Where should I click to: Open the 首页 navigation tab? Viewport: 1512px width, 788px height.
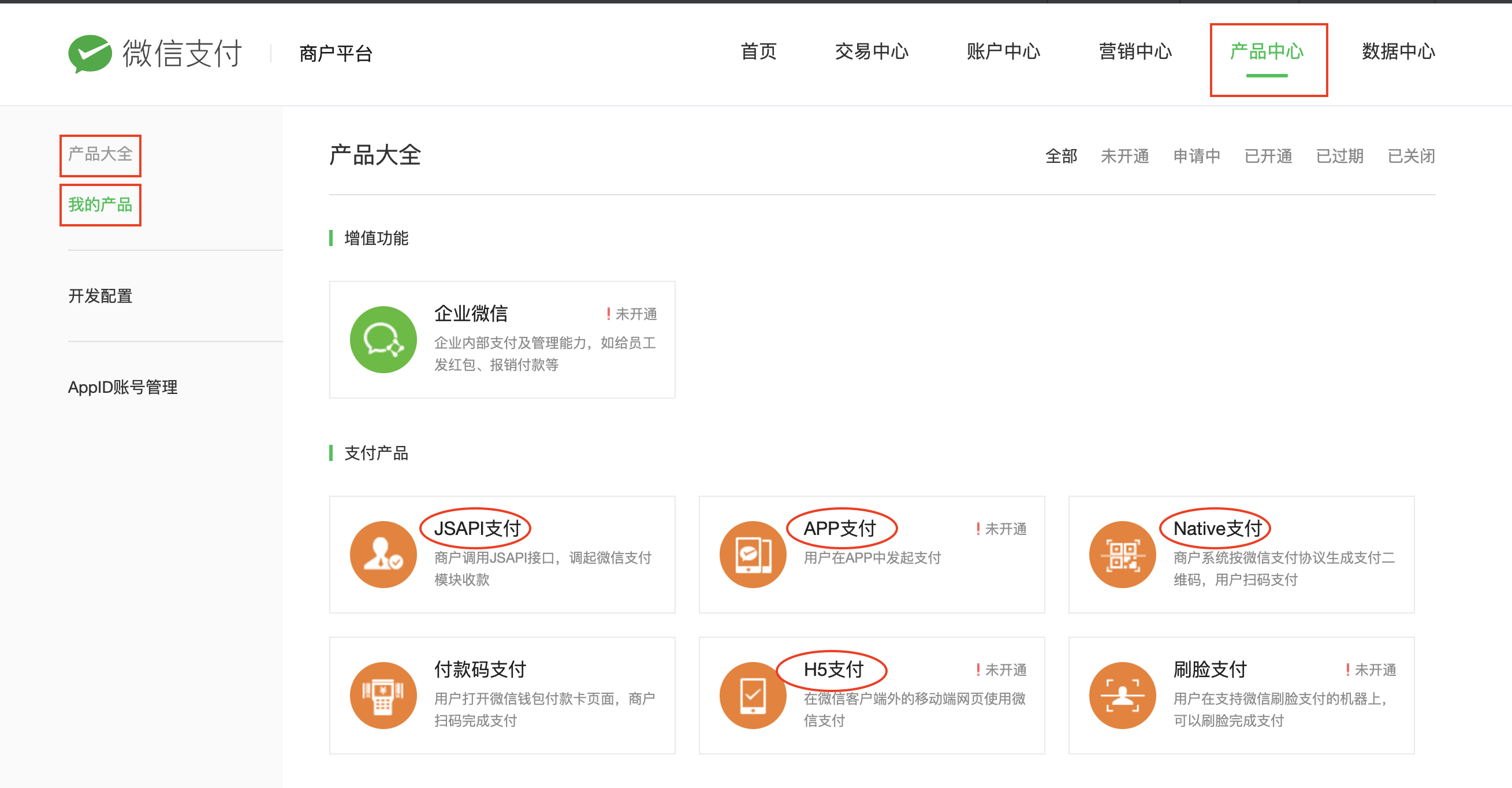tap(758, 51)
